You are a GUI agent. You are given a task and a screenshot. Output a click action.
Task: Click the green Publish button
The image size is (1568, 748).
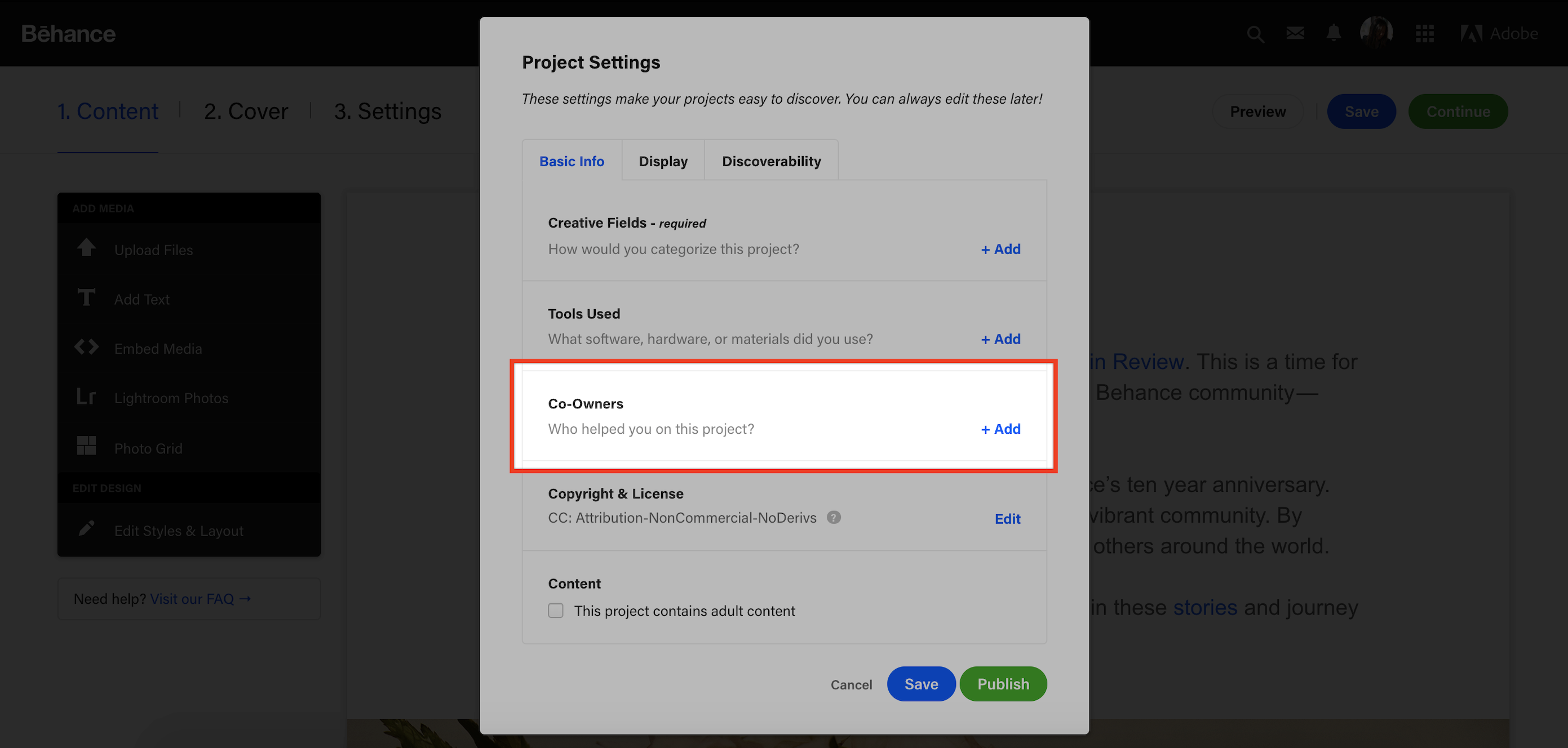coord(1003,684)
